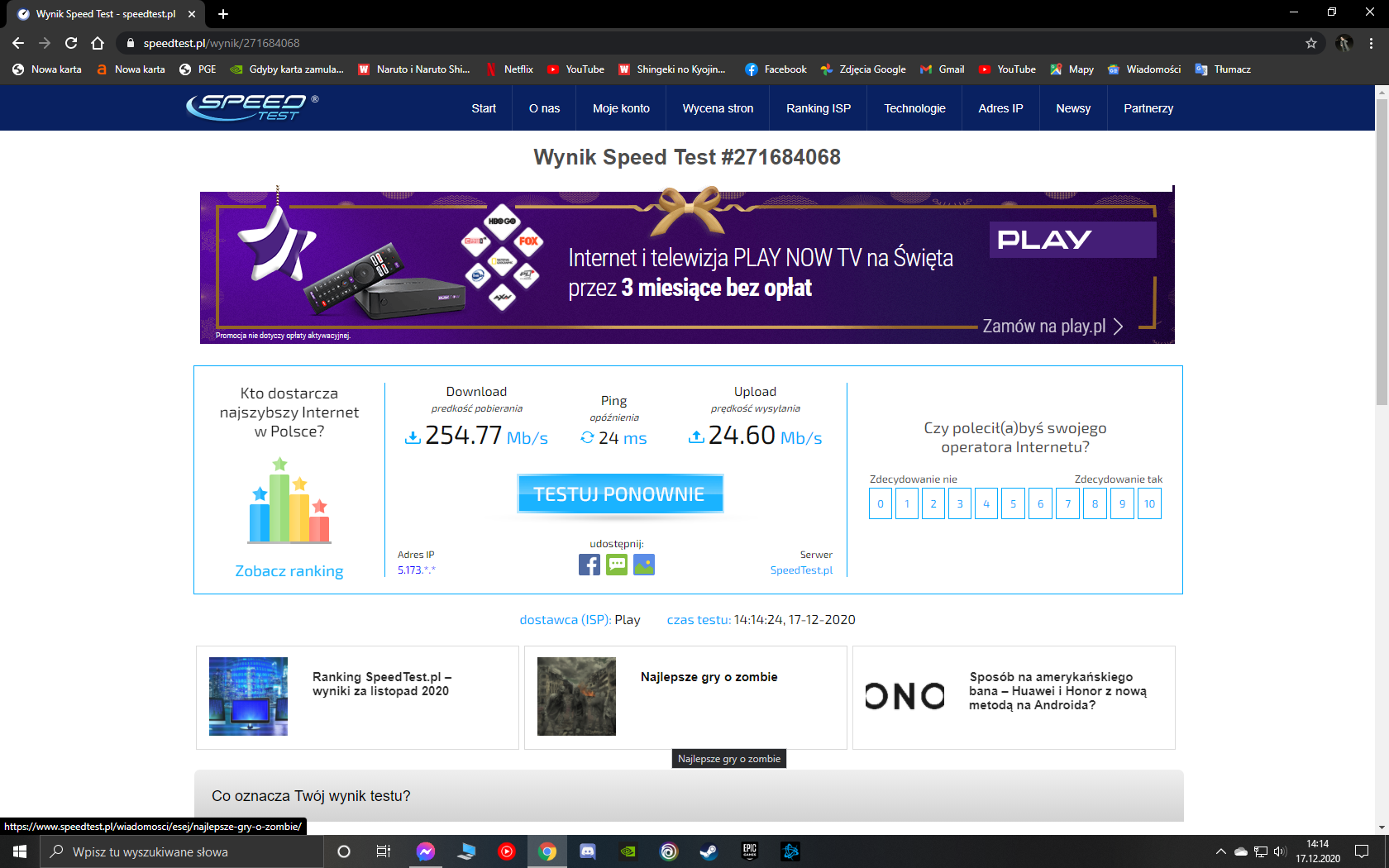Open Technologie menu item
The image size is (1389, 868).
click(914, 108)
